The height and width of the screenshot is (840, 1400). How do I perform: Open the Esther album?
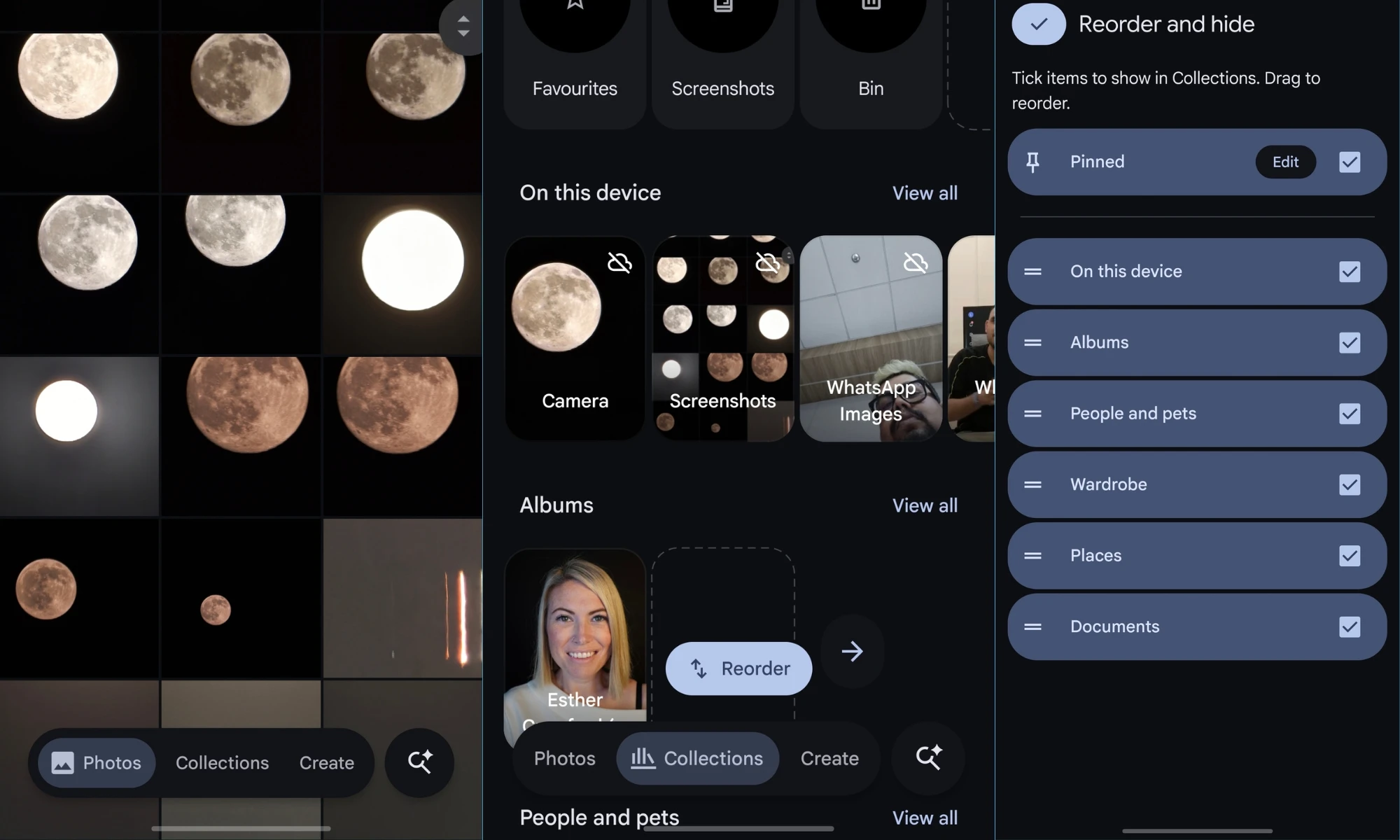coord(575,637)
